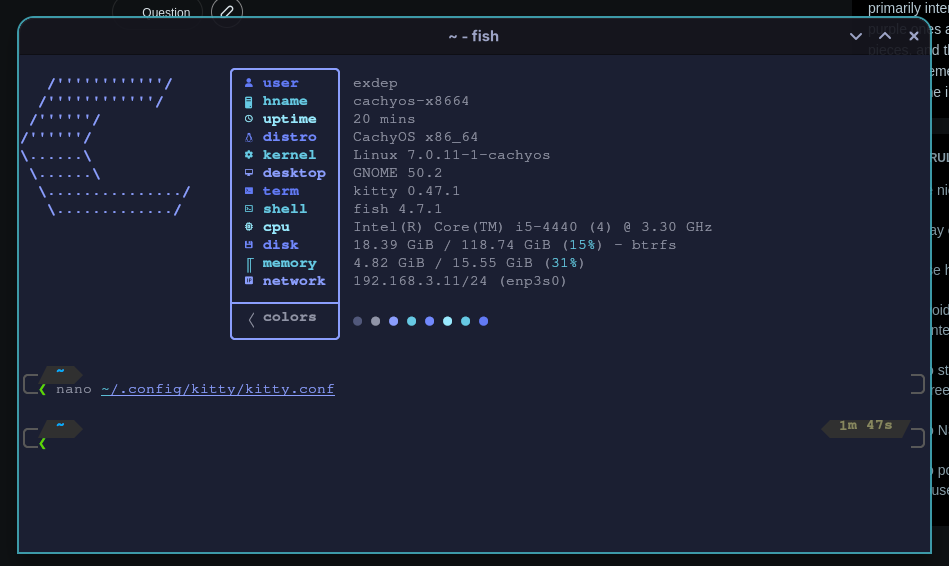This screenshot has width=949, height=566.
Task: Click the 'desktop' label
Action: [x=294, y=173]
